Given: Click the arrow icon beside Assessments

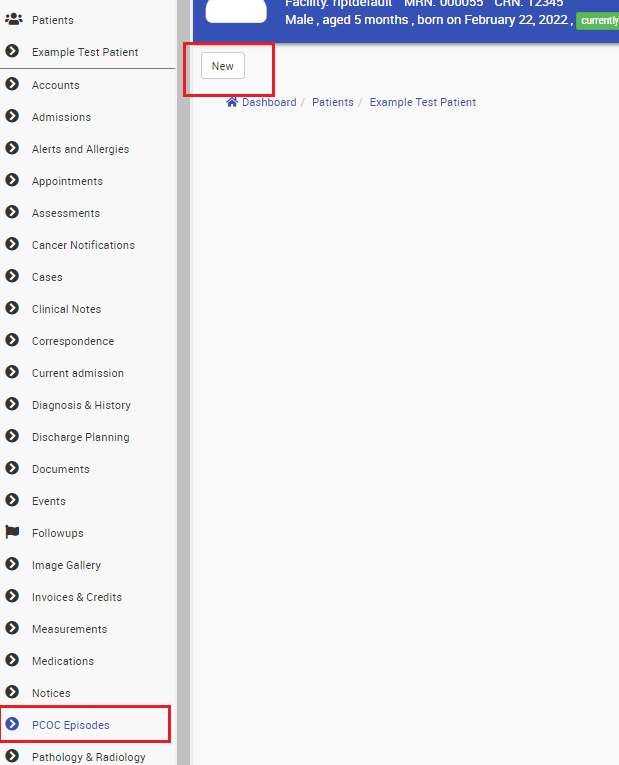Looking at the screenshot, I should pos(12,212).
